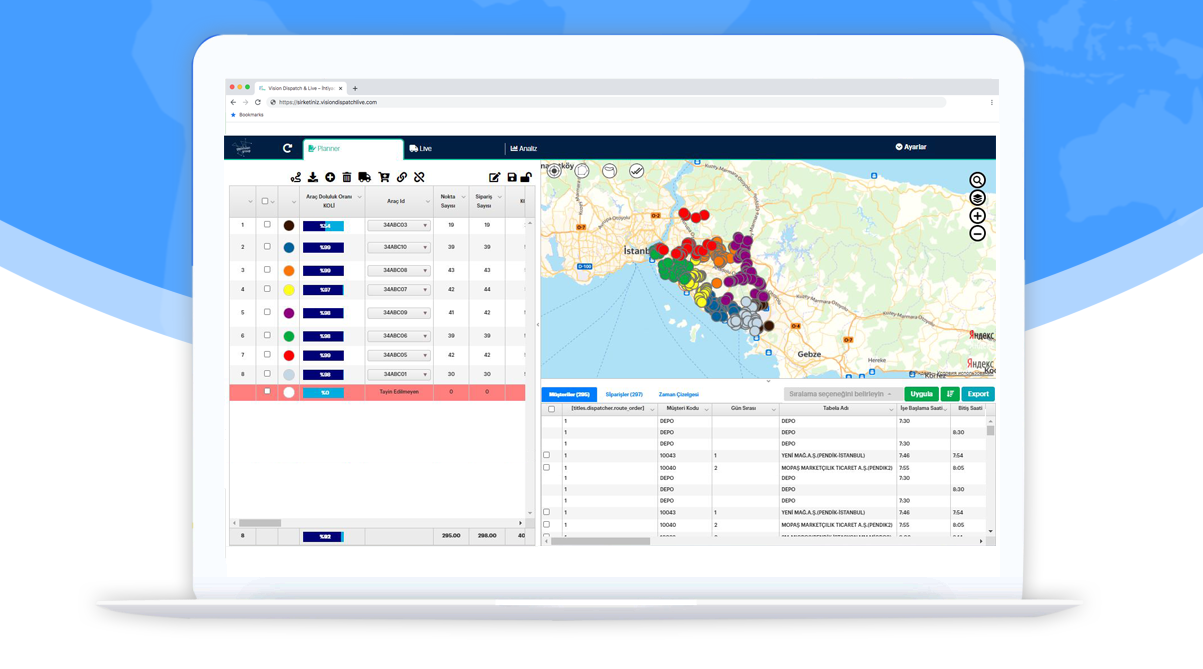Click the trash delete icon in the toolbar
This screenshot has height=669, width=1203.
pyautogui.click(x=347, y=177)
